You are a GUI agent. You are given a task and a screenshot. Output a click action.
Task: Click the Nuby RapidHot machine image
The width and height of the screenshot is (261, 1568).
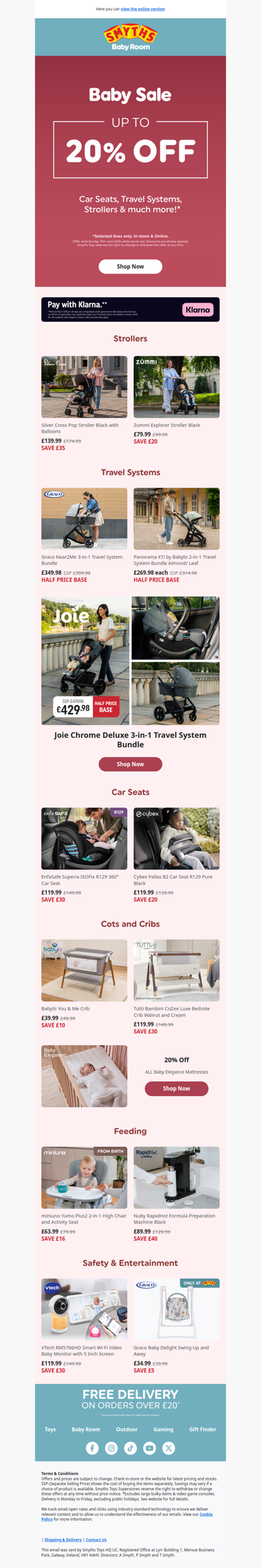[176, 1177]
